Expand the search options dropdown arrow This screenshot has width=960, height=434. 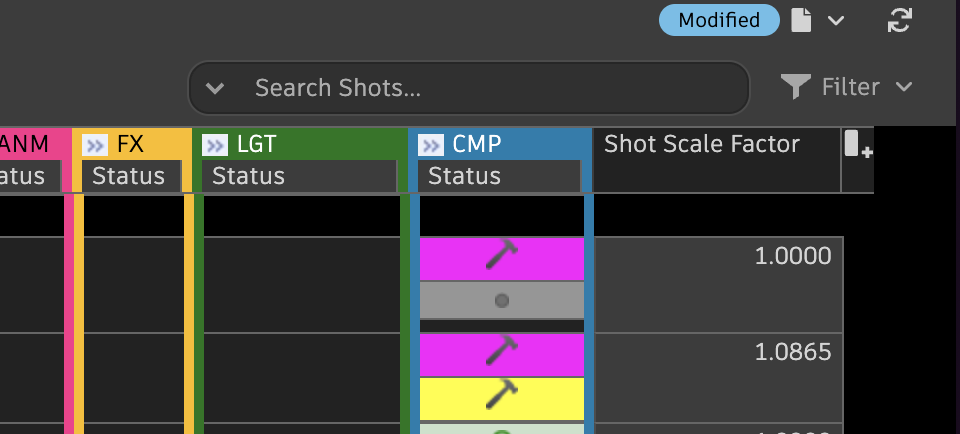coord(215,88)
